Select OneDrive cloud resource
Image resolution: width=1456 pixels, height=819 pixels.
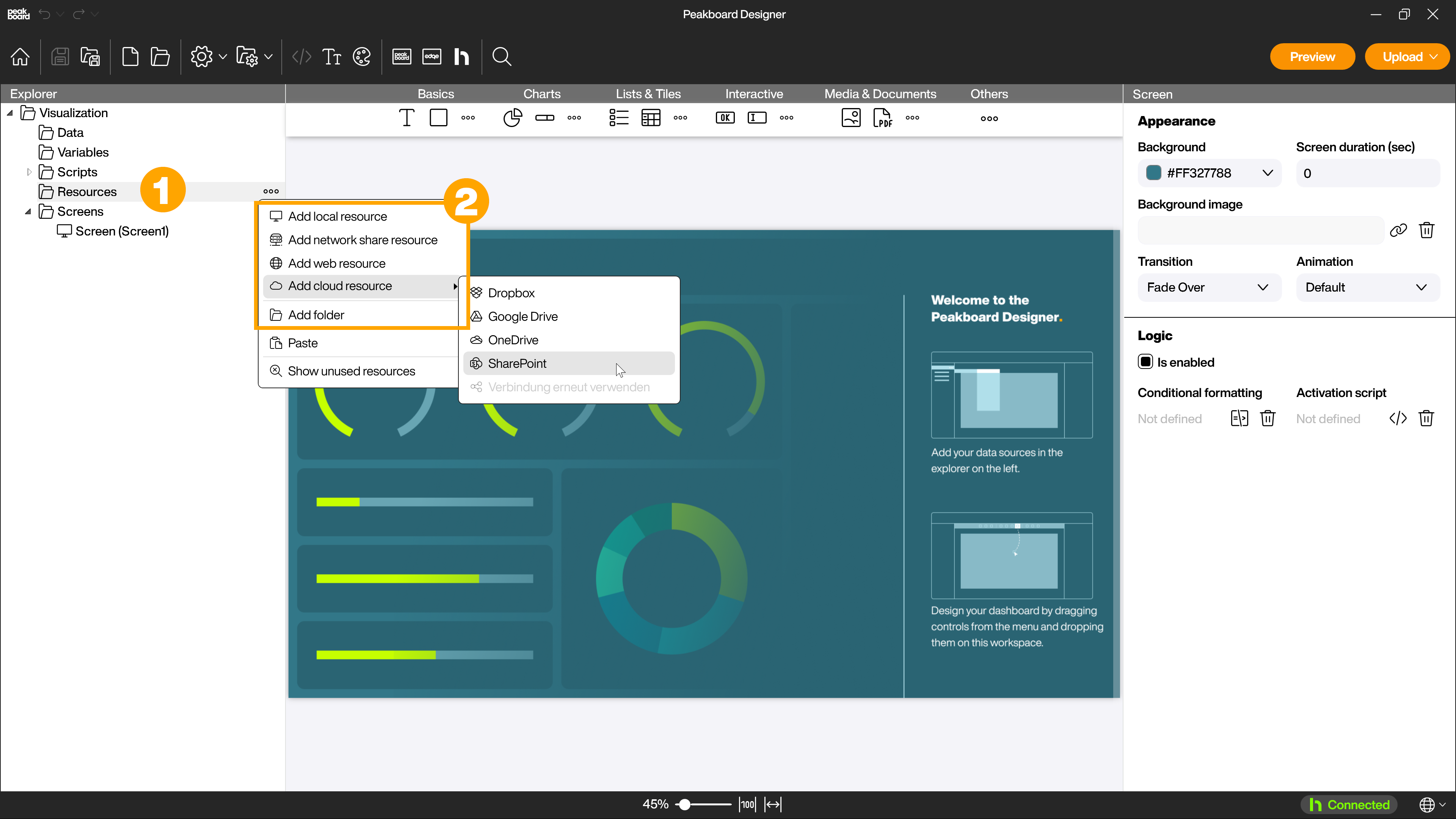point(569,340)
